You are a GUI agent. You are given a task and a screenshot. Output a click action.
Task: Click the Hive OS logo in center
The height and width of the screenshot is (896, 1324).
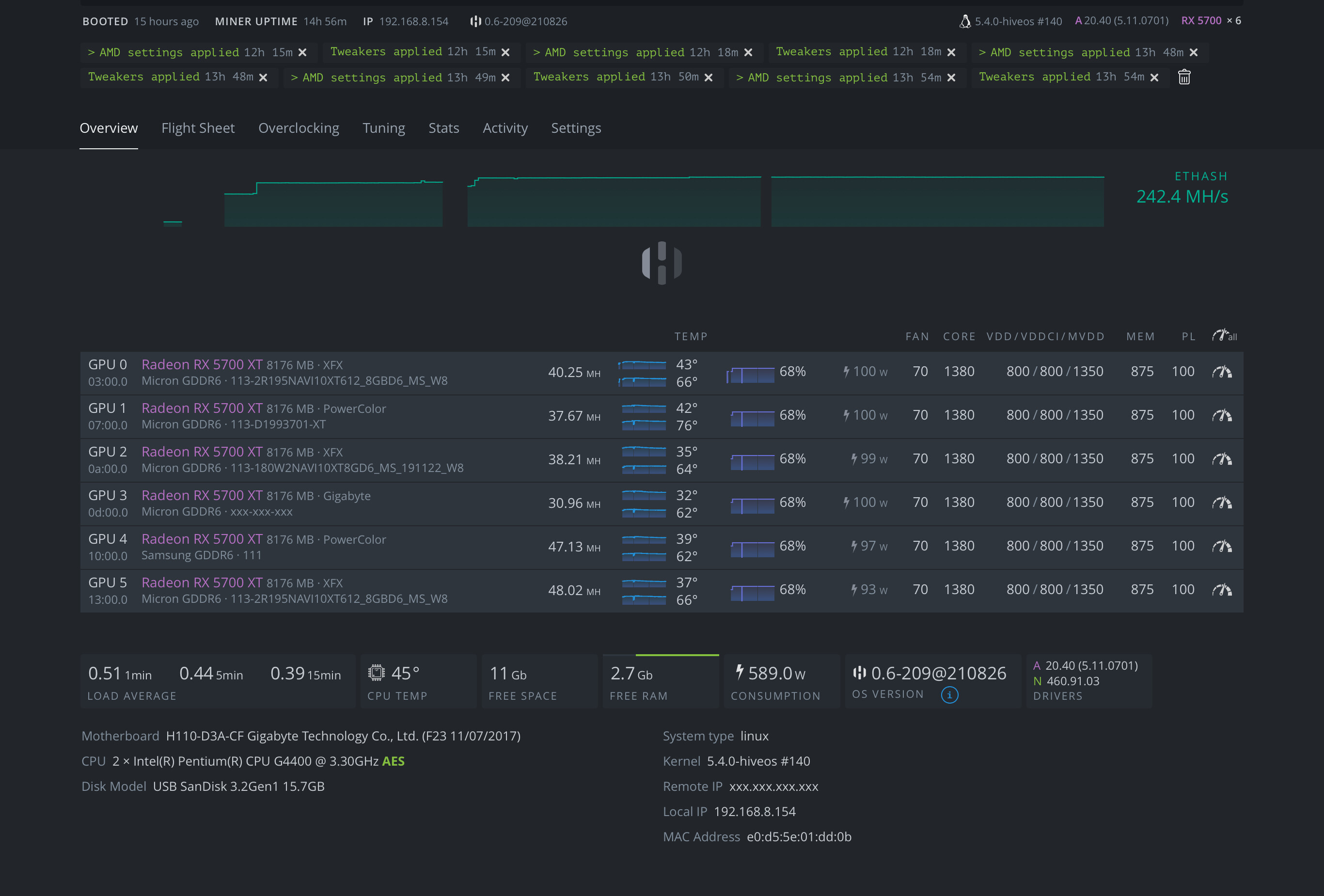662,263
